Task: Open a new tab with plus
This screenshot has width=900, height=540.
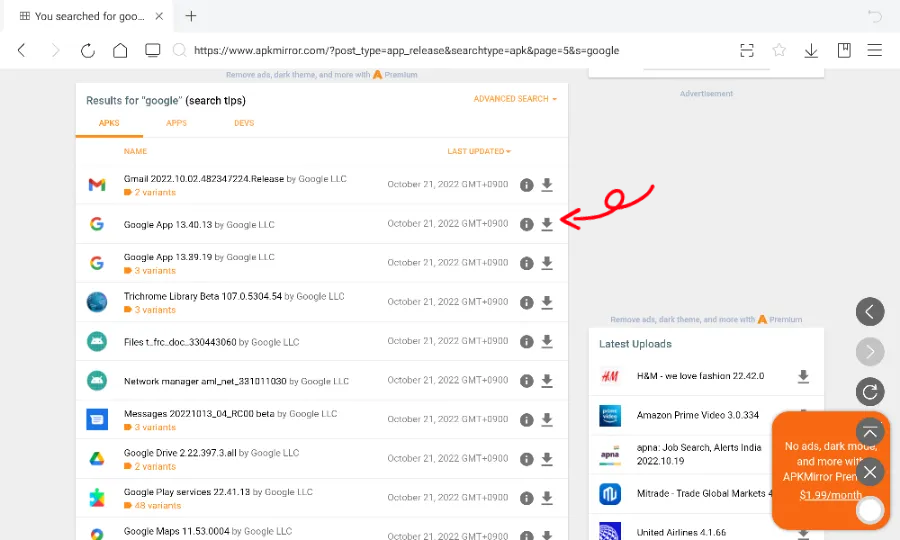Action: click(x=191, y=16)
